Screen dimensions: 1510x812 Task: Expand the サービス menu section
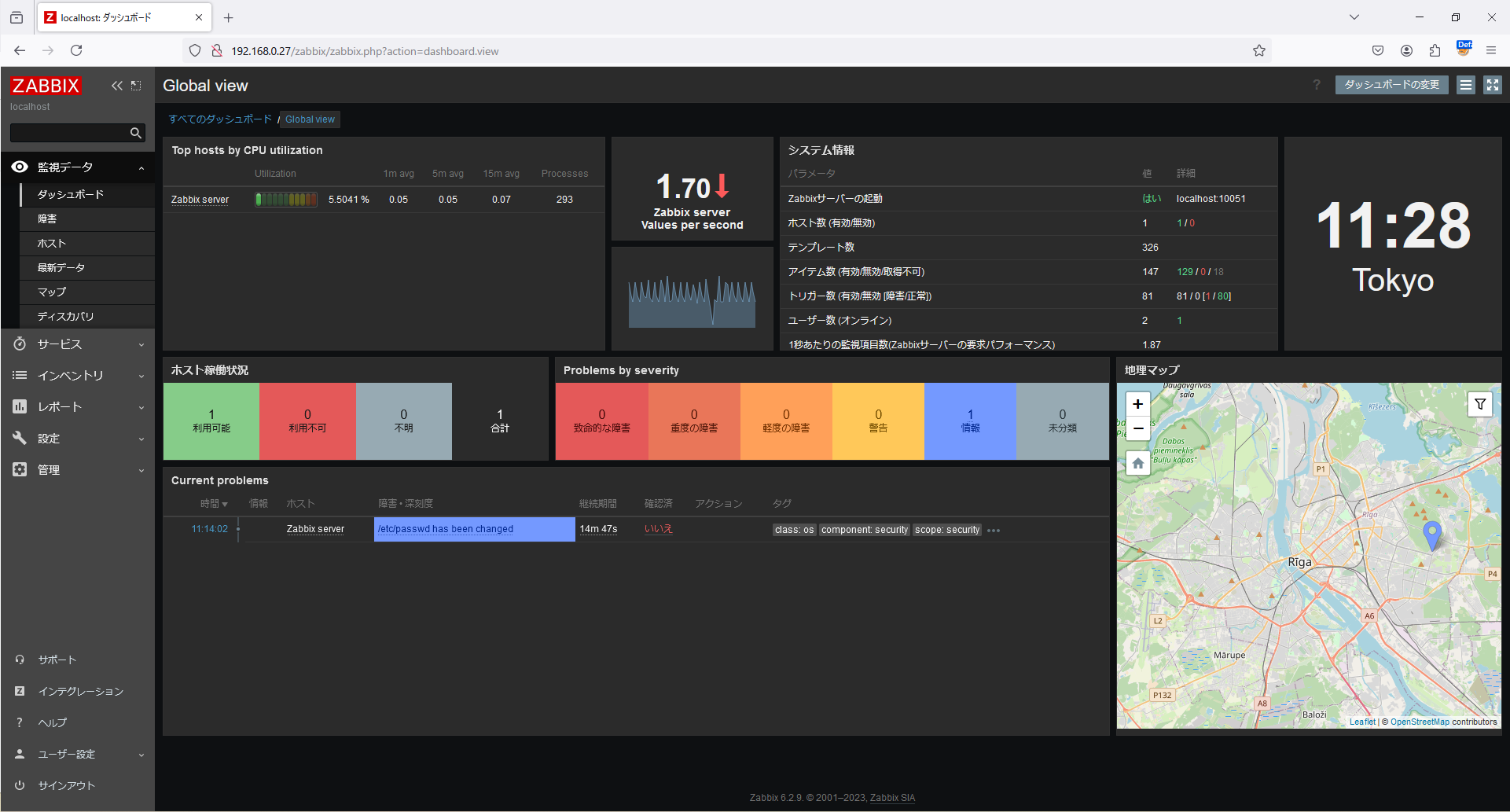[x=78, y=344]
